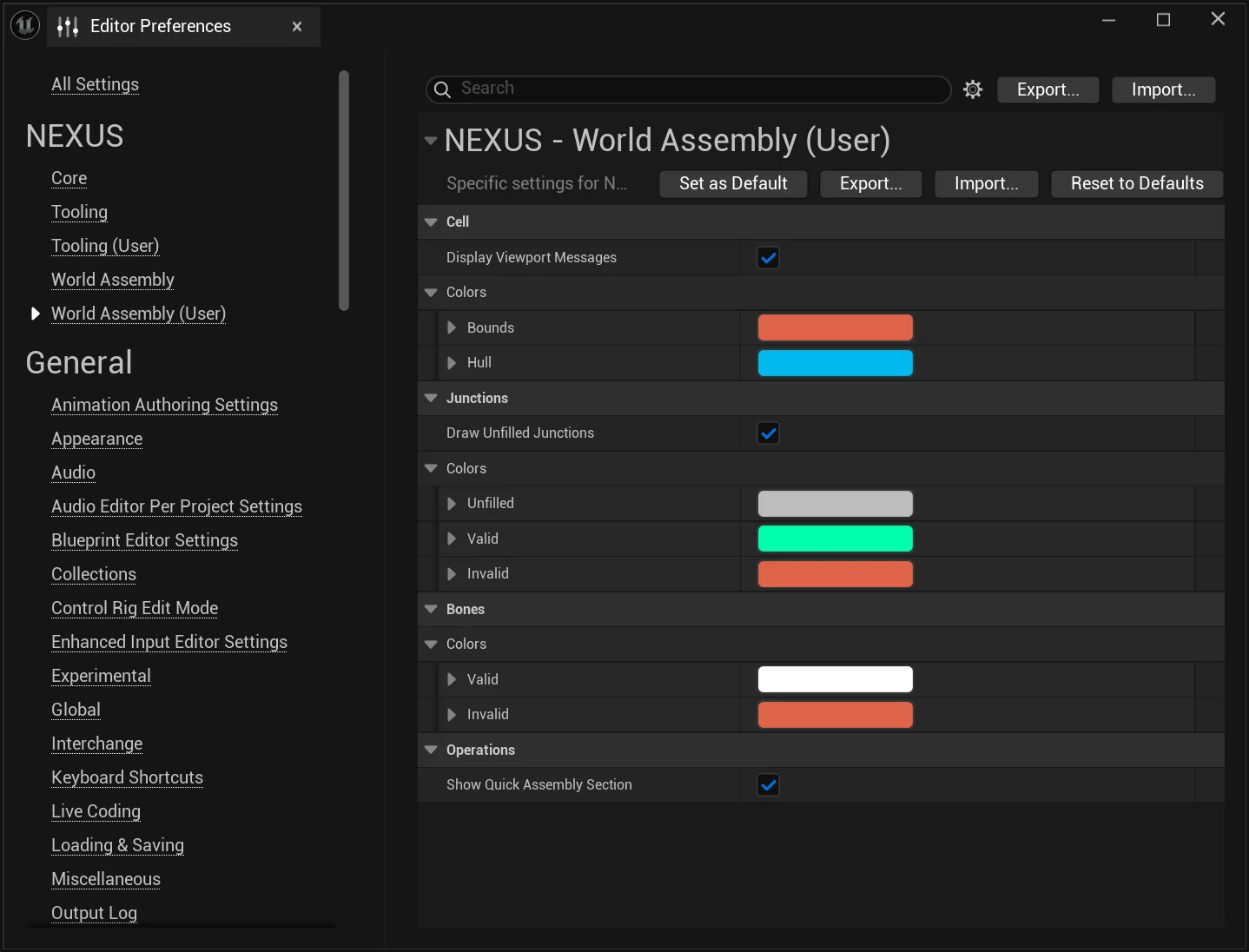Open Interchange settings

tap(96, 744)
